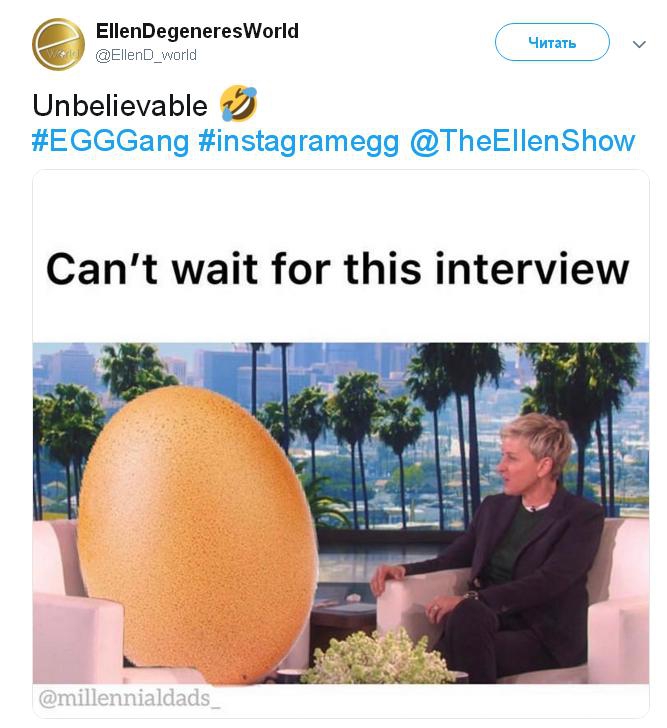
Task: Click the @EllenD_world handle
Action: (146, 55)
